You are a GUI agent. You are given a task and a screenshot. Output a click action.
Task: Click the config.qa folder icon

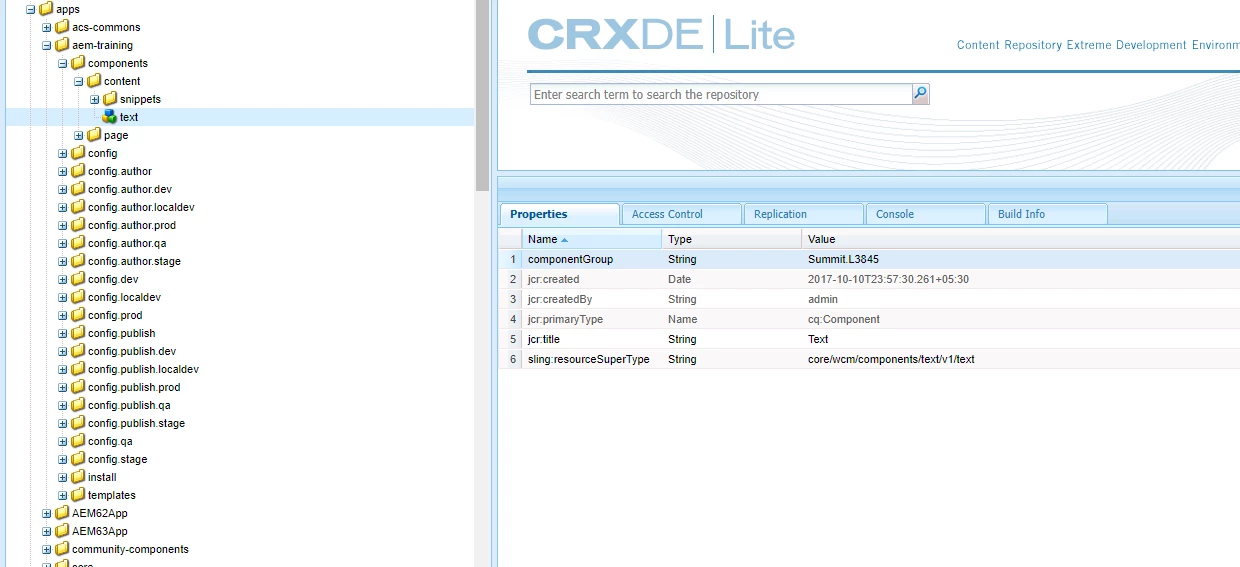(x=78, y=441)
